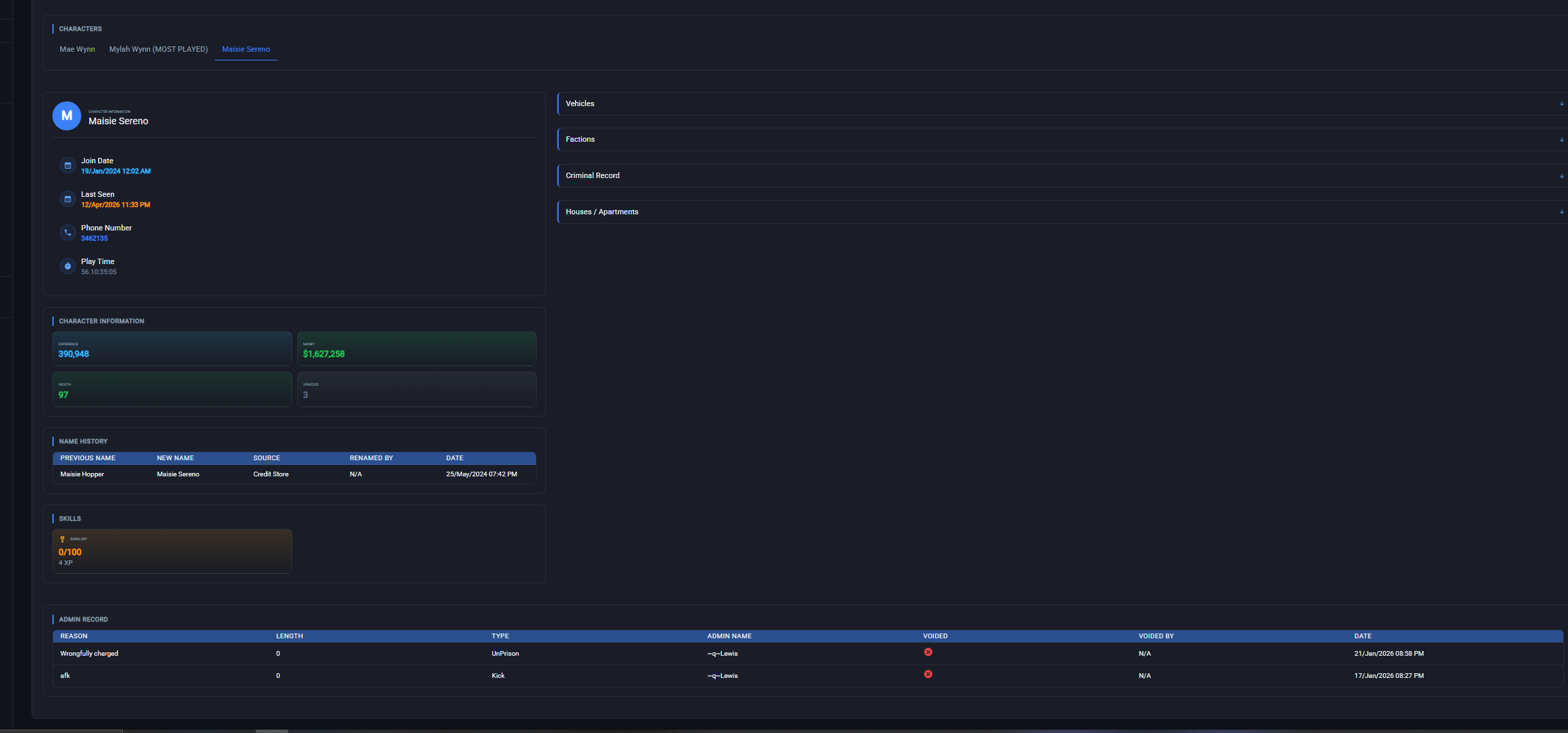The height and width of the screenshot is (733, 1568).
Task: Click the 21/Jan/2026 08:58 PM date
Action: tap(1389, 654)
